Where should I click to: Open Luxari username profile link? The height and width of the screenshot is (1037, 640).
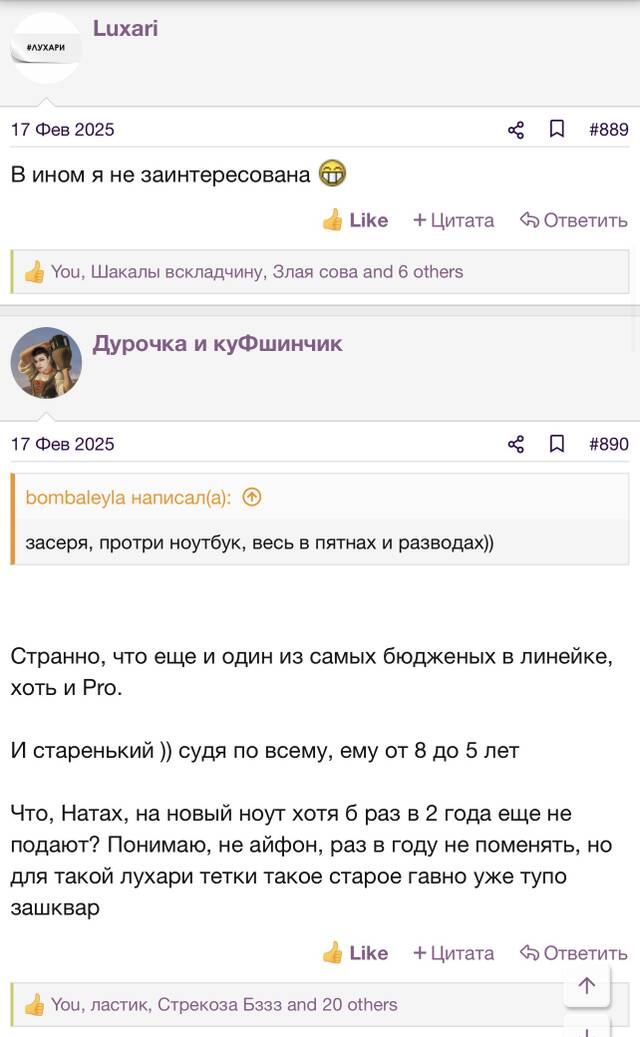pos(125,28)
